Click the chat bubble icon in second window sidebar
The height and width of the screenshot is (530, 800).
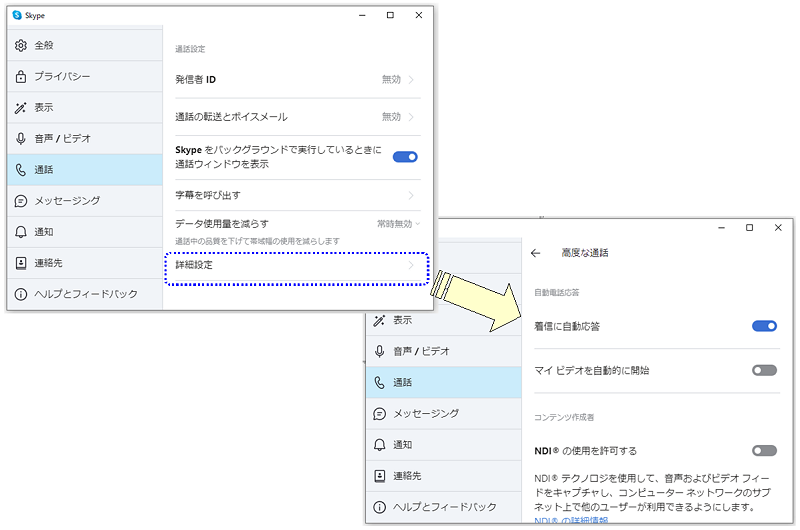point(379,414)
